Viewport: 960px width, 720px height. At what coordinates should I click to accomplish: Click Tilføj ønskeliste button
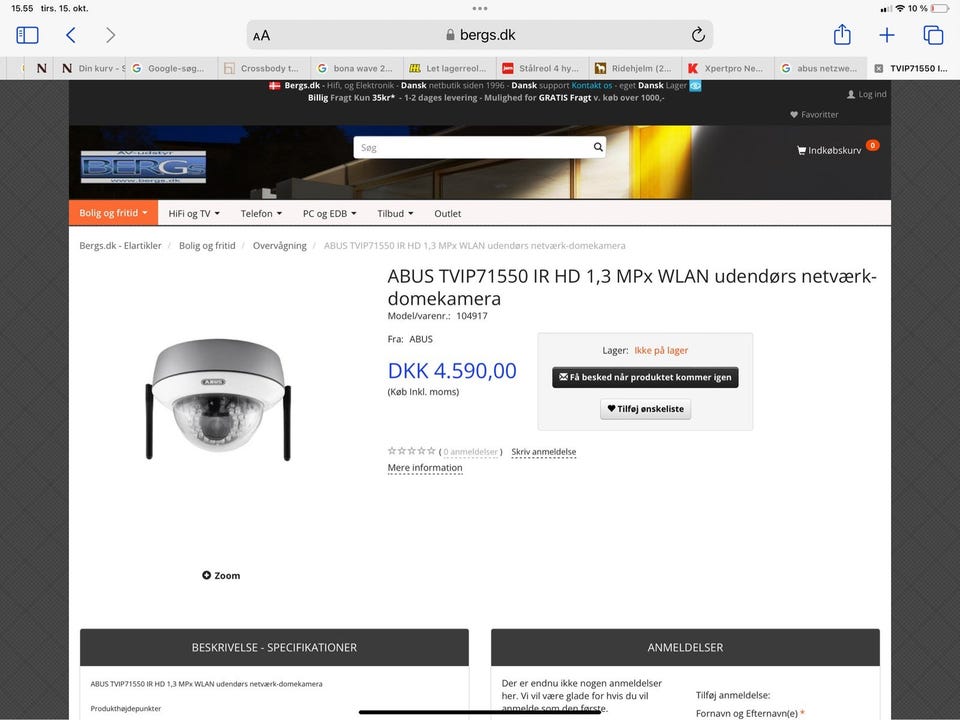[645, 409]
